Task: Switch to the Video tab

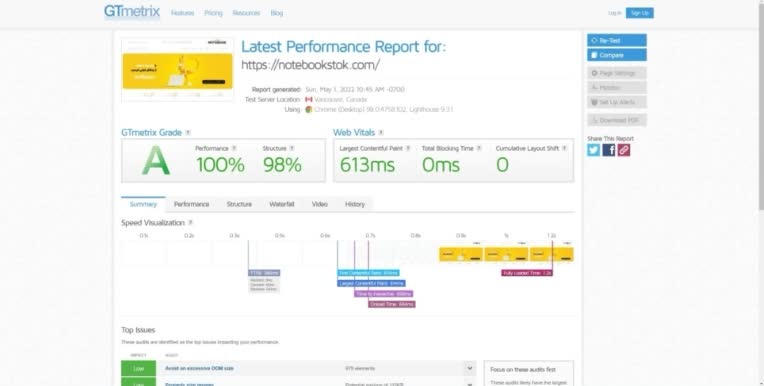Action: 320,204
